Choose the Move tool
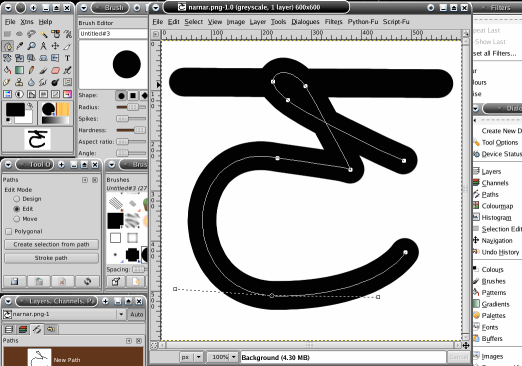Image resolution: width=522 pixels, height=366 pixels. [55, 46]
